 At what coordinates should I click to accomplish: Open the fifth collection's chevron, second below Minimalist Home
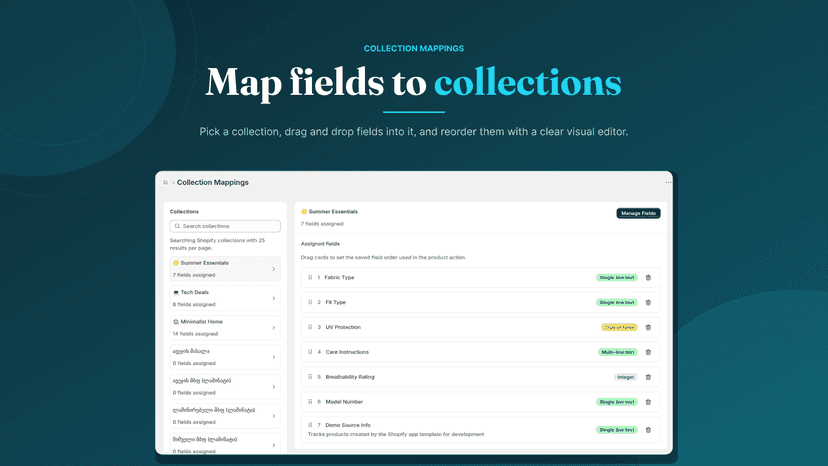point(274,387)
